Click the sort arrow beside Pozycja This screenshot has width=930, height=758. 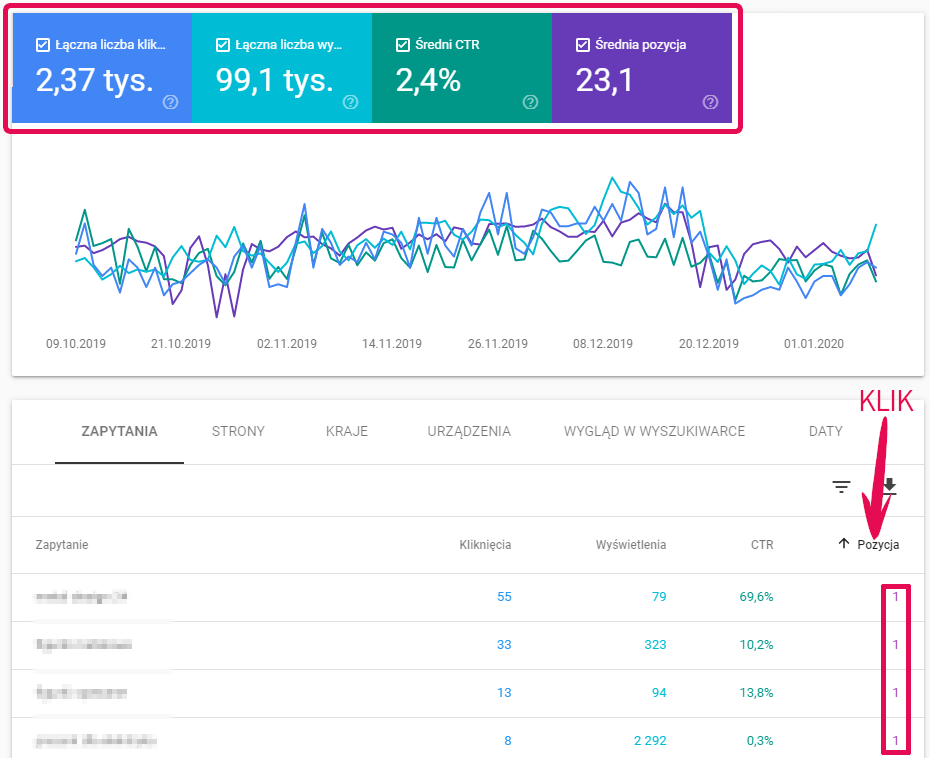(844, 544)
